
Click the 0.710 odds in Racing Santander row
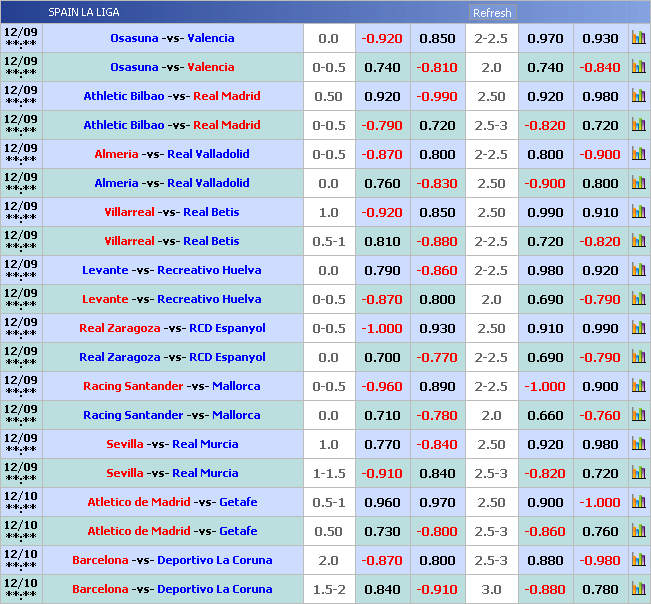click(x=382, y=415)
